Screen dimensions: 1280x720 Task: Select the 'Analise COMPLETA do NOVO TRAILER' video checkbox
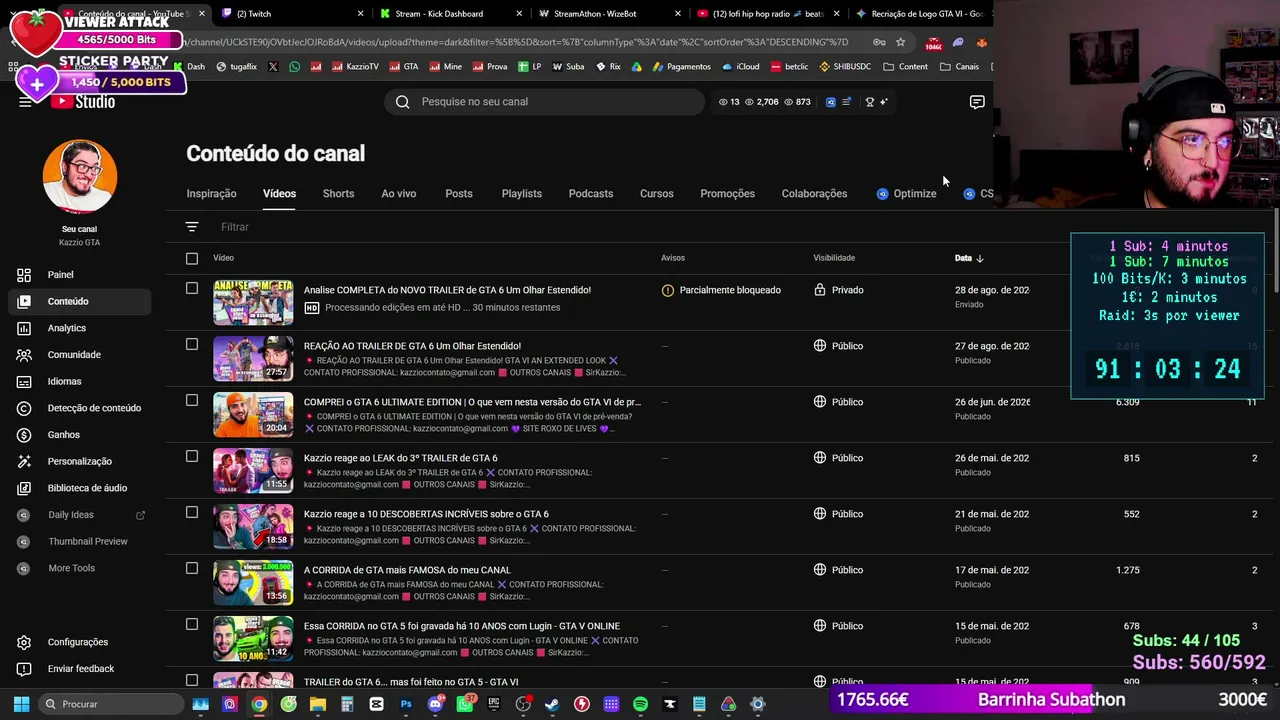(192, 289)
